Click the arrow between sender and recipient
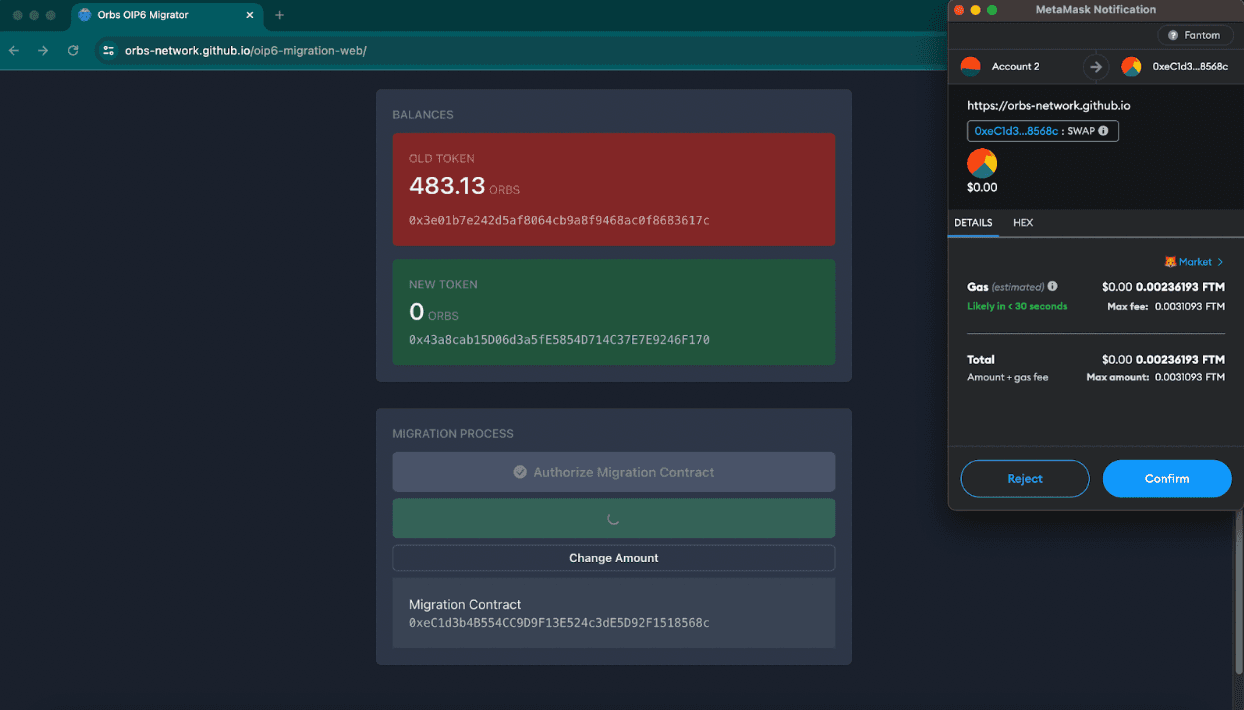The image size is (1244, 710). [1096, 67]
